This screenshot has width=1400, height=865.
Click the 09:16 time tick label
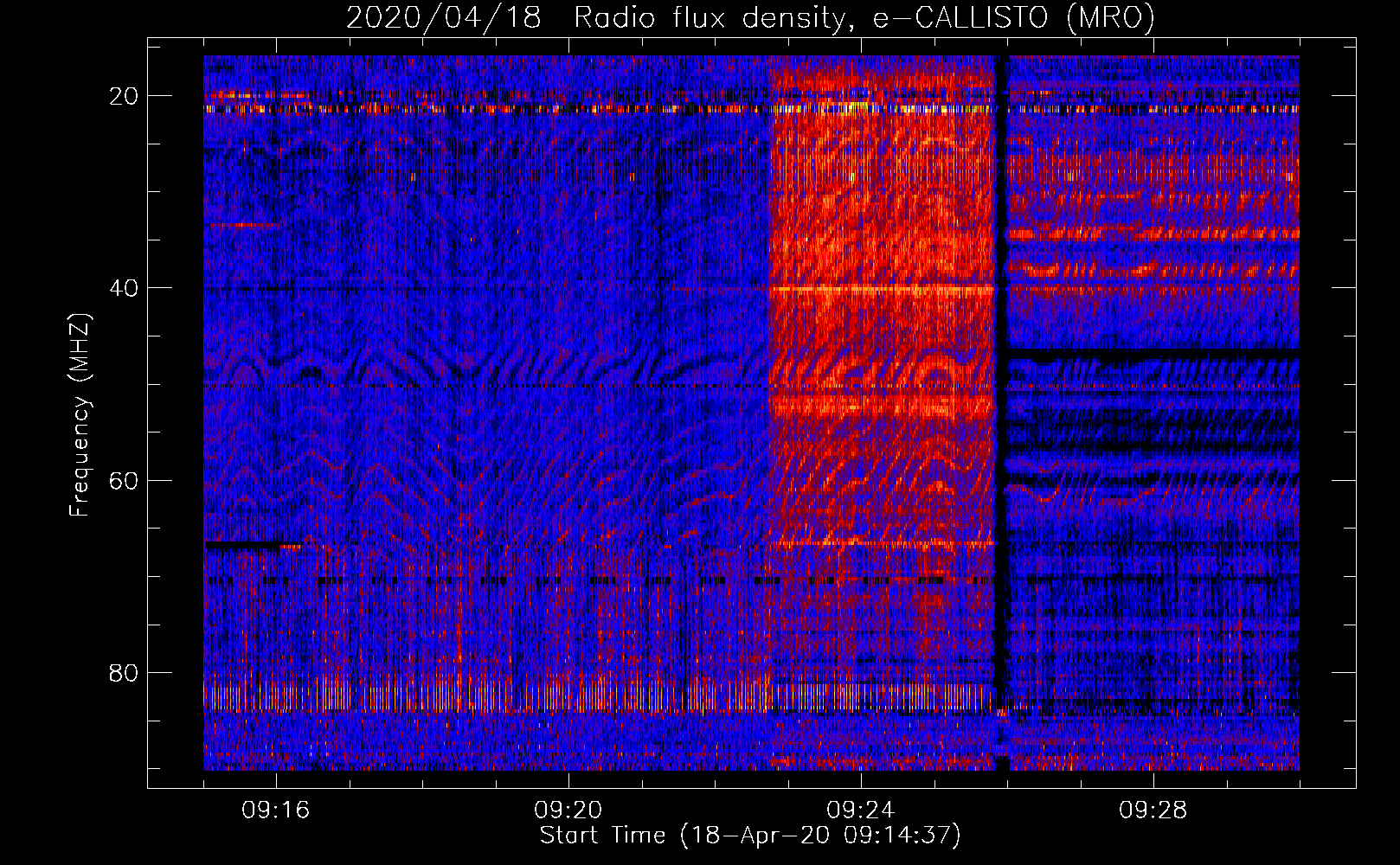click(x=276, y=811)
